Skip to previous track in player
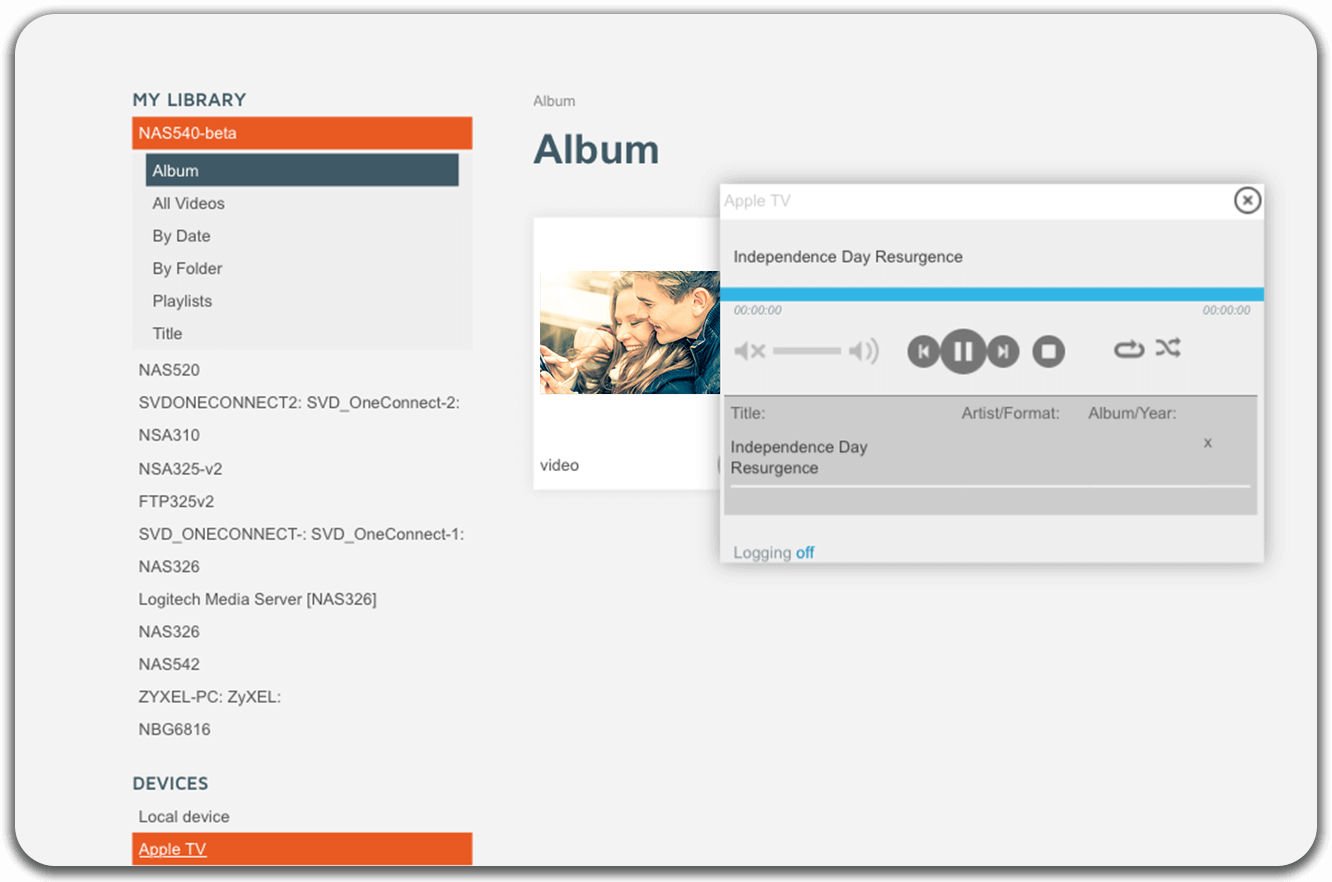This screenshot has height=882, width=1332. coord(923,351)
